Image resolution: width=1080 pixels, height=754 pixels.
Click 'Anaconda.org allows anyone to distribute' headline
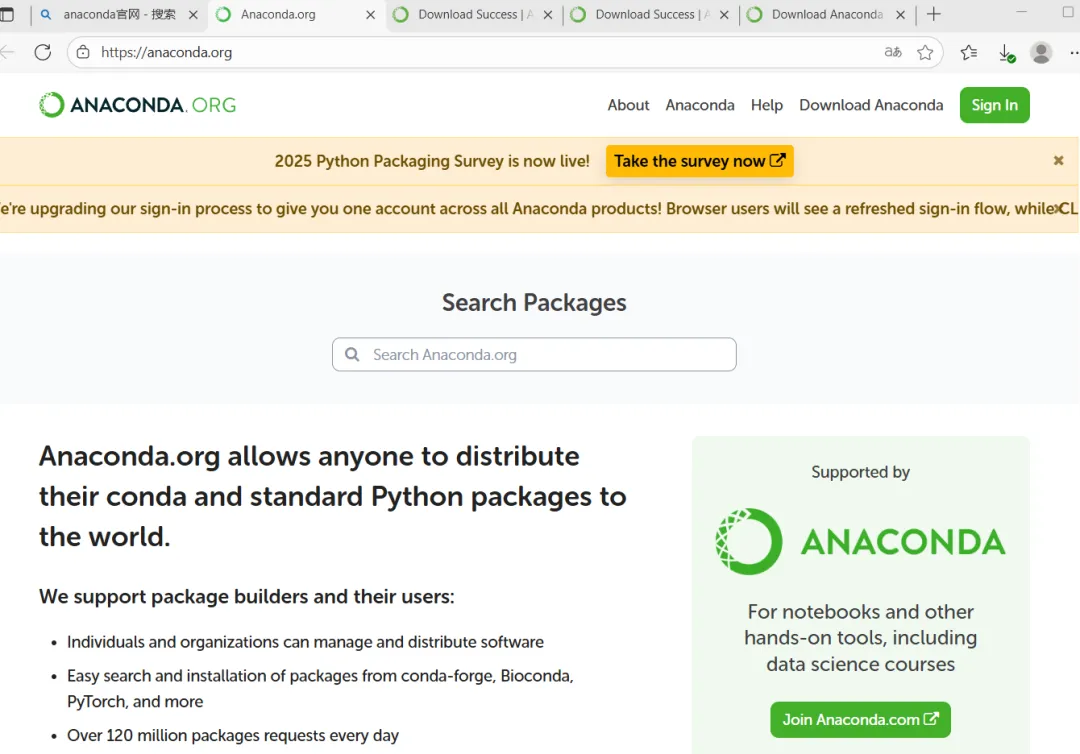(333, 496)
